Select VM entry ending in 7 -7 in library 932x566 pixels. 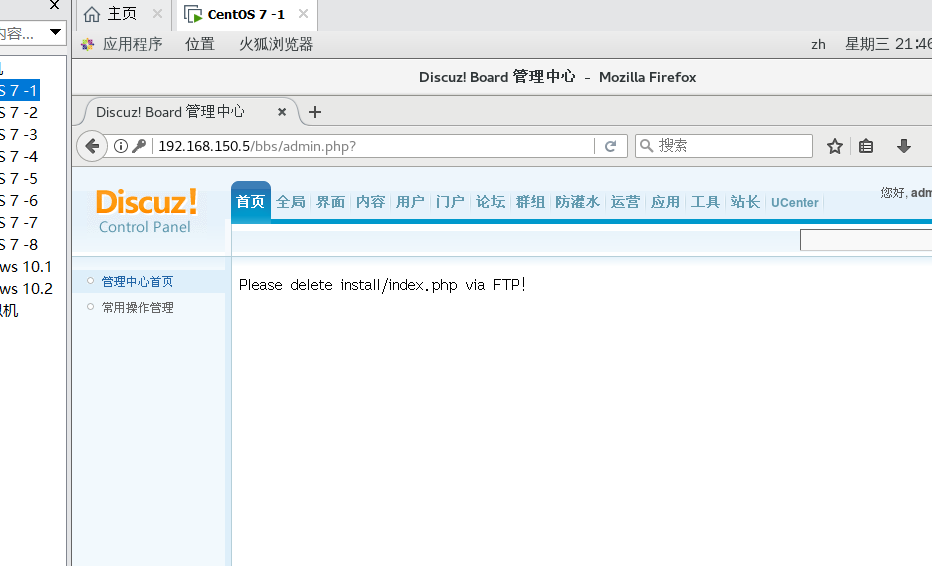click(x=19, y=222)
